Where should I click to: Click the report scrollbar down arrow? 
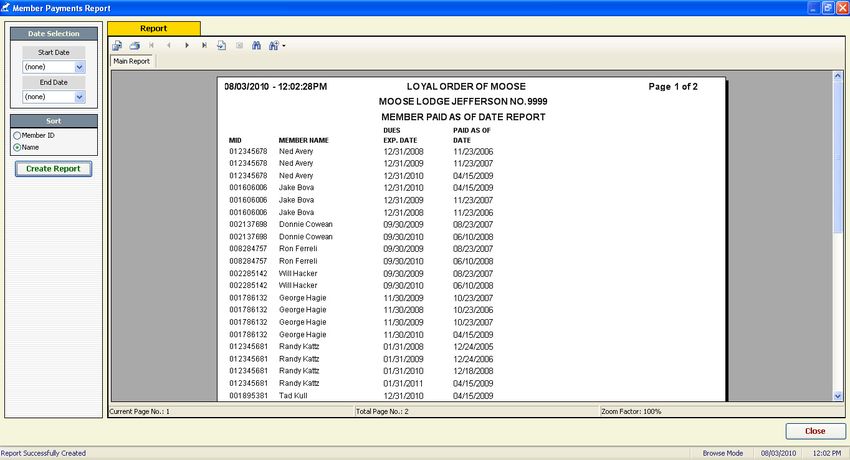pos(838,396)
